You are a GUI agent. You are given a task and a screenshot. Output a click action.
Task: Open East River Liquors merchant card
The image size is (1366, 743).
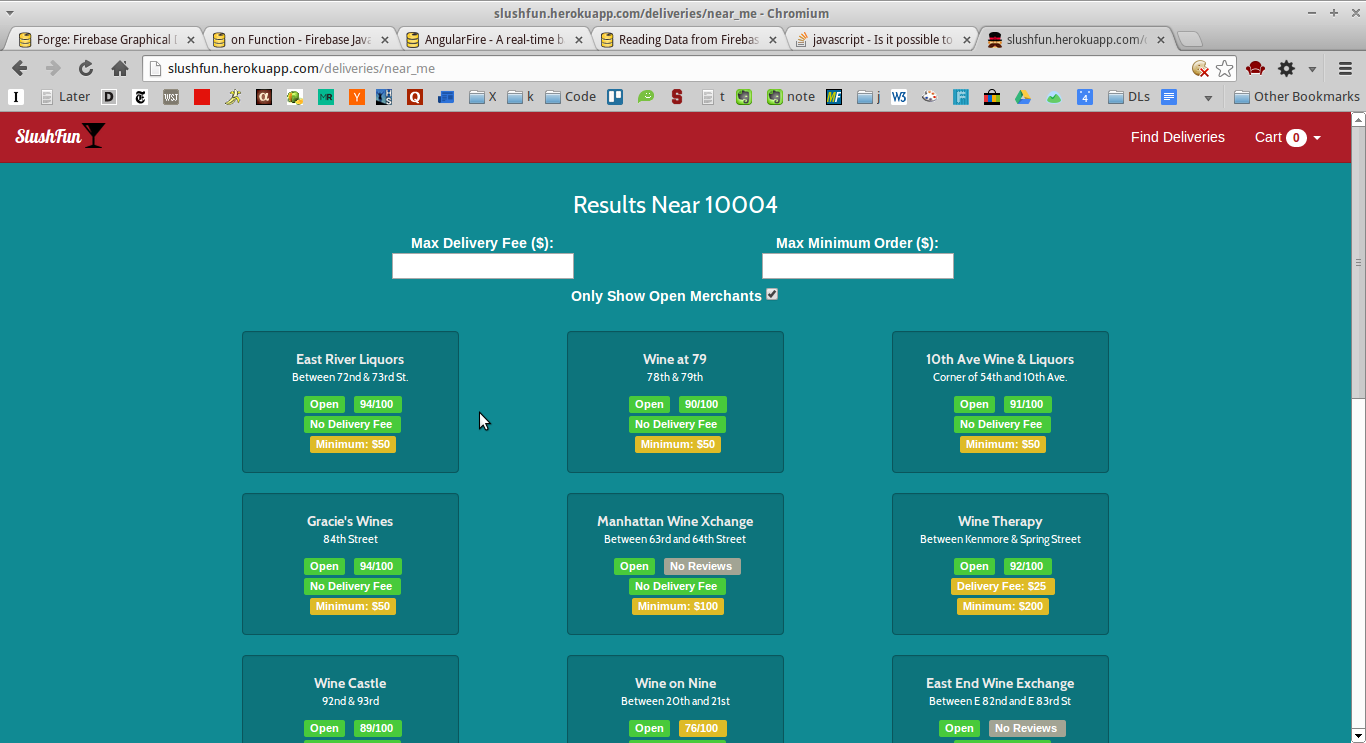[350, 402]
